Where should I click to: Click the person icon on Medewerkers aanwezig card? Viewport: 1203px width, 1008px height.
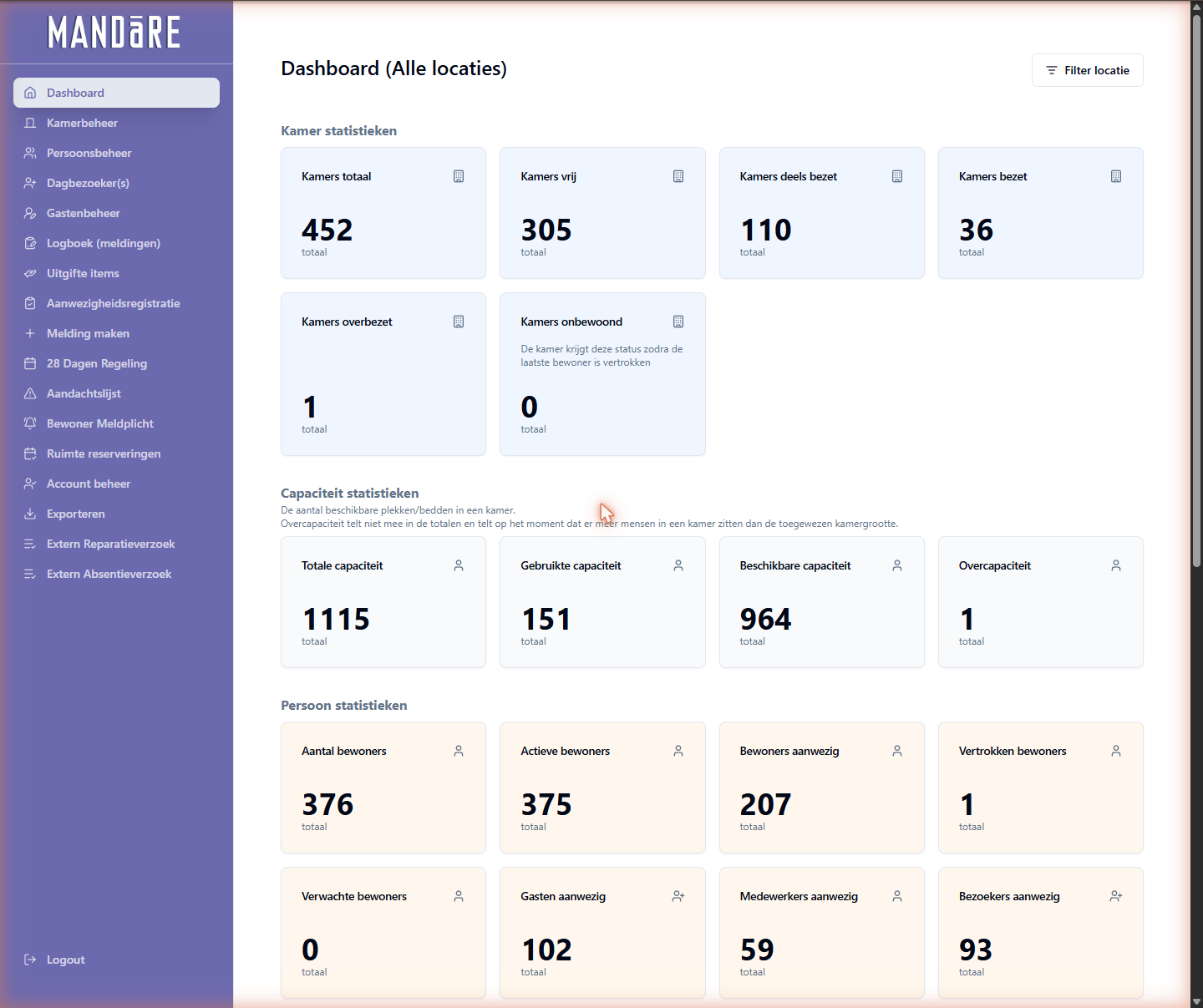(x=897, y=896)
